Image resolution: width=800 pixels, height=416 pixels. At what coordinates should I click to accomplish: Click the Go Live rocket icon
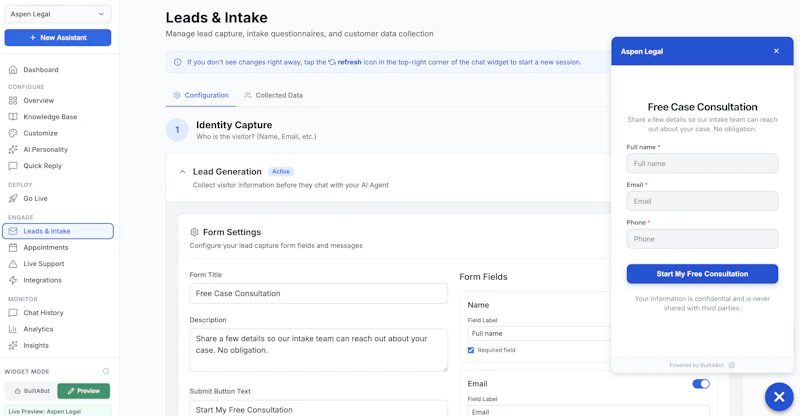click(13, 199)
